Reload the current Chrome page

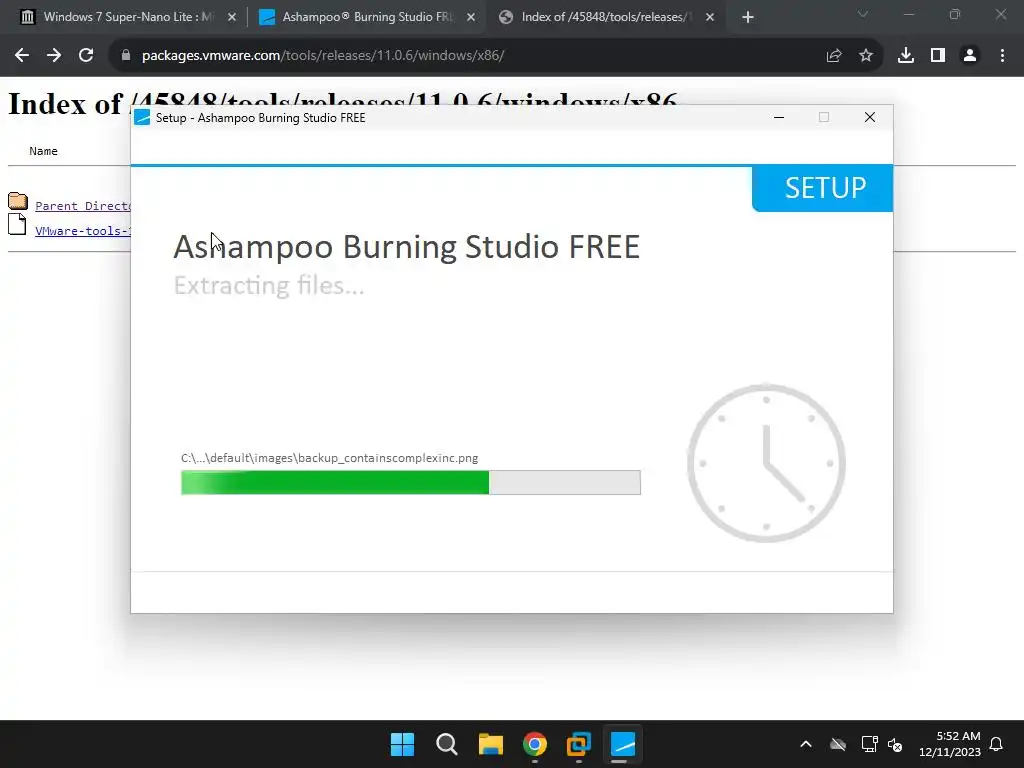click(86, 56)
